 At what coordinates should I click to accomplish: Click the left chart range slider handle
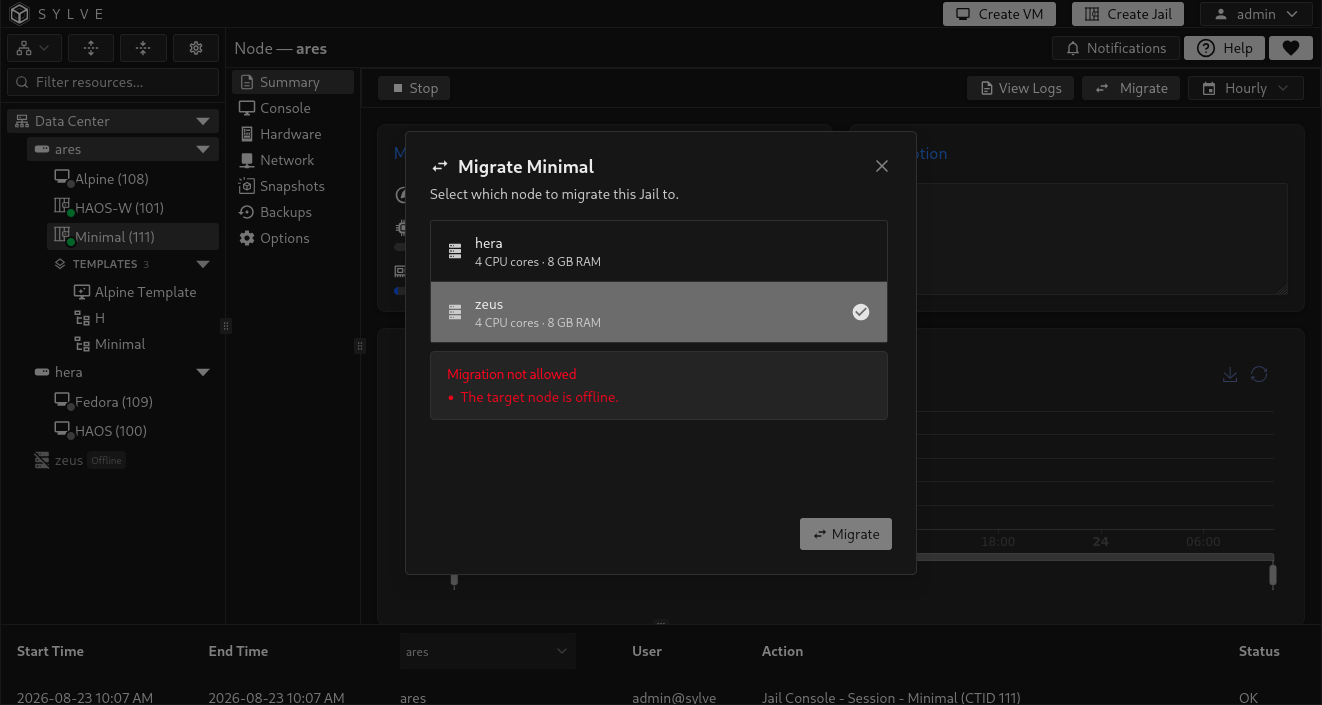tap(454, 579)
